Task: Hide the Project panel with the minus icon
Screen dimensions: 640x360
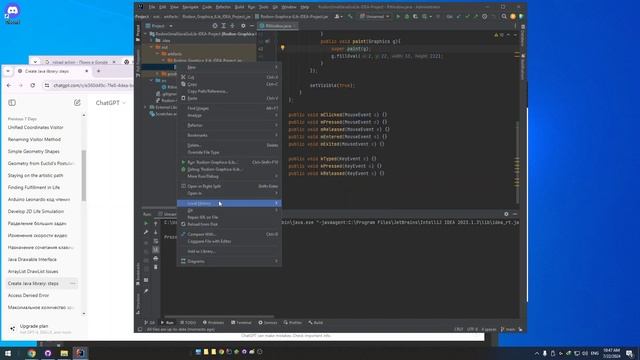Action: pos(252,26)
